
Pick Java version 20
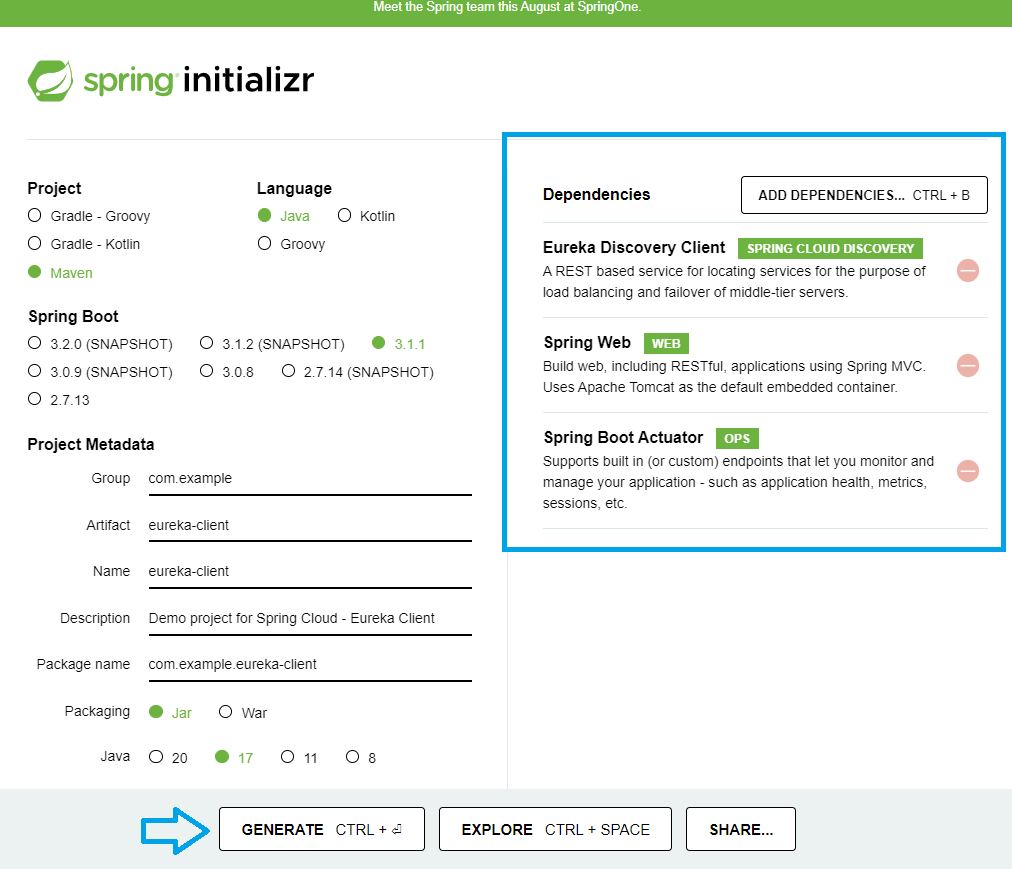tap(168, 757)
